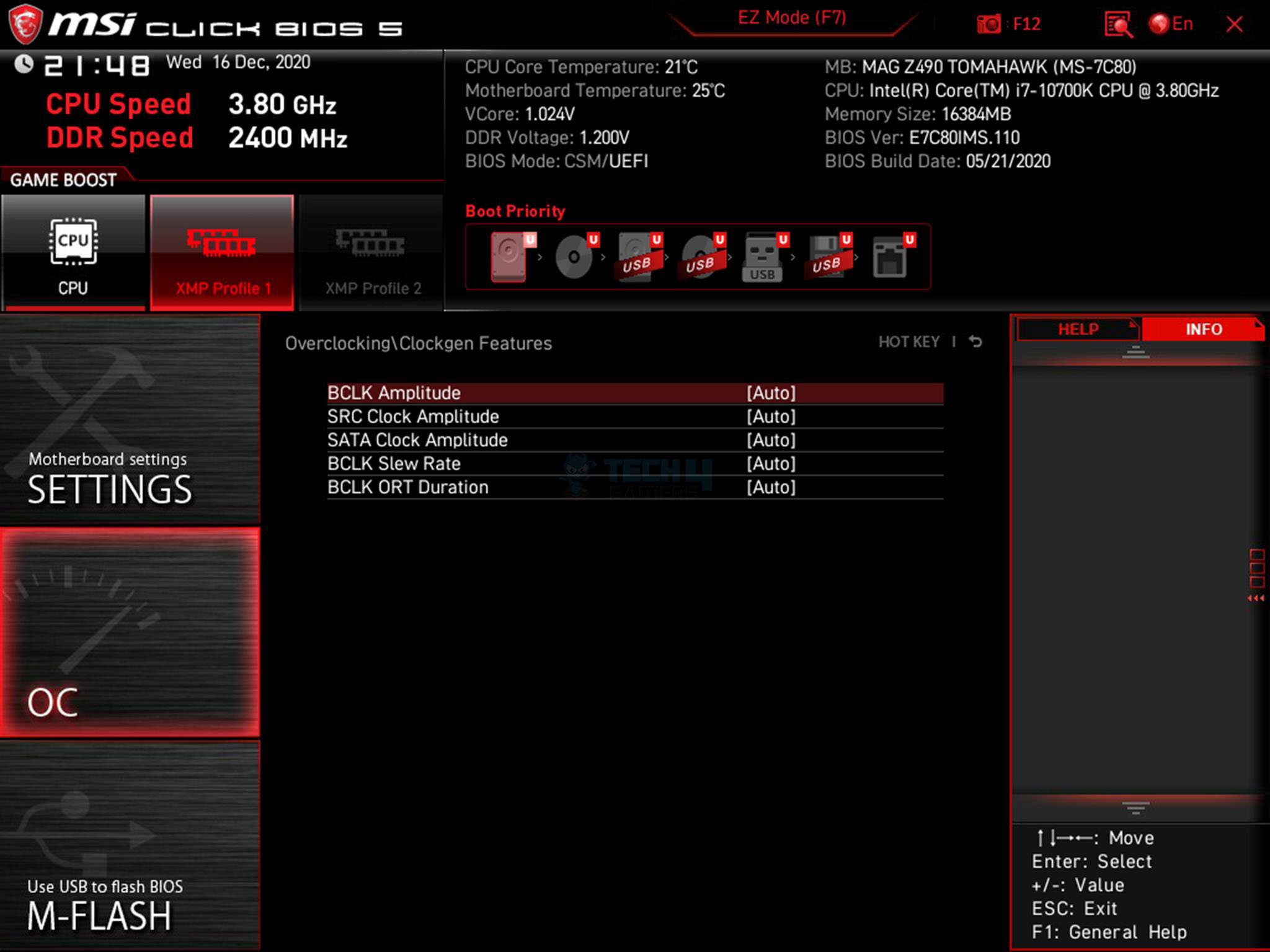
Task: Click the clock icon beside the time
Action: [24, 64]
